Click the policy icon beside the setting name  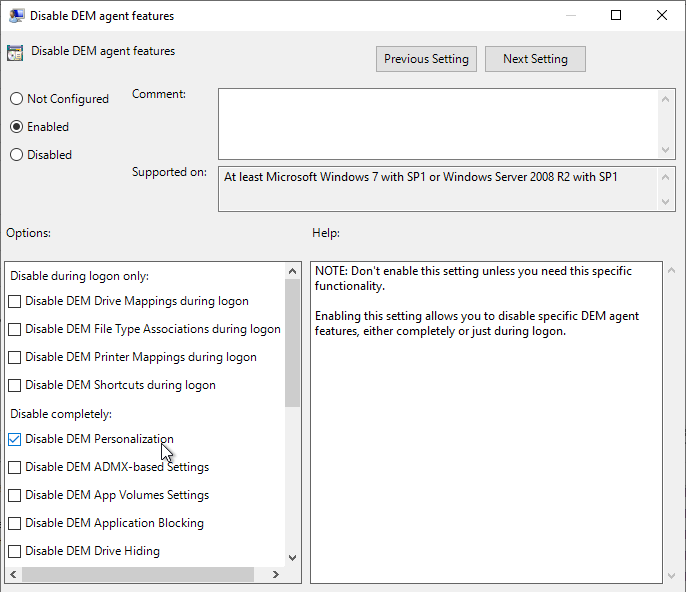15,53
